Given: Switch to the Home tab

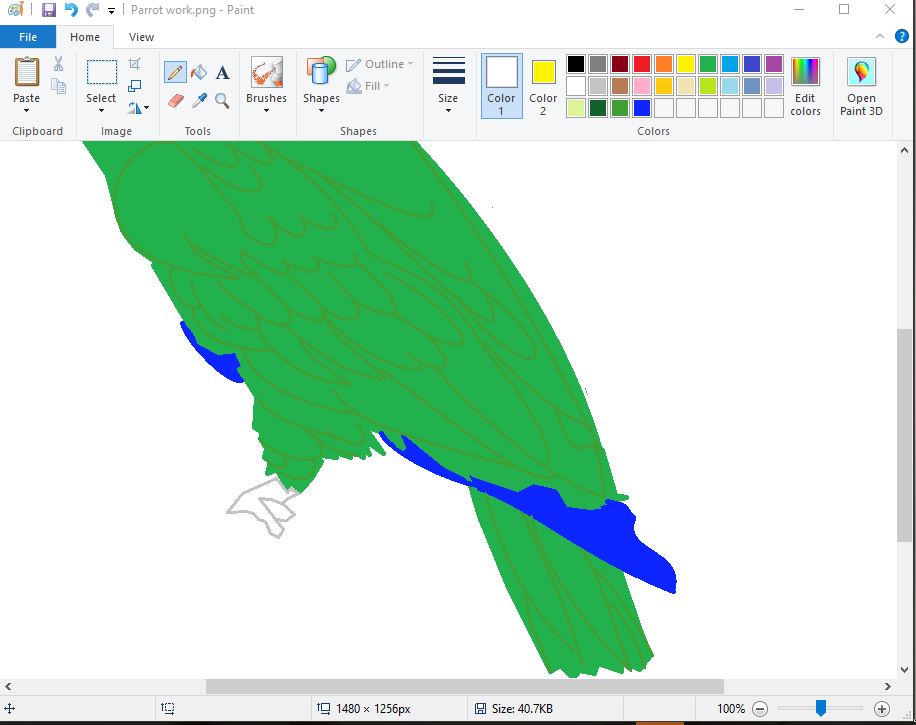Looking at the screenshot, I should pos(85,37).
